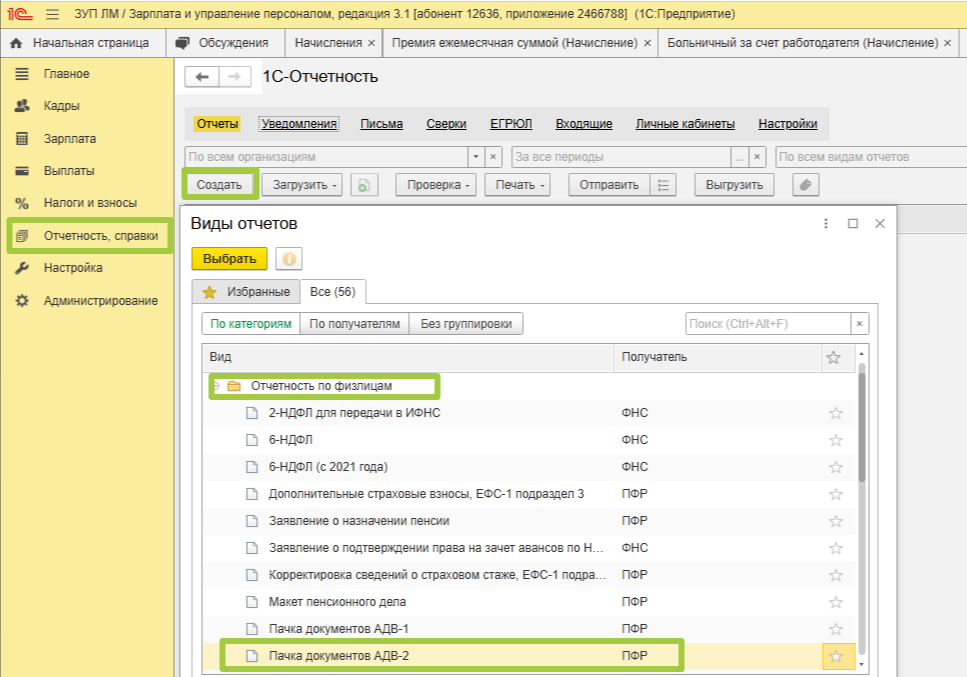Click the 1C logo icon
The width and height of the screenshot is (967, 677).
coord(20,14)
